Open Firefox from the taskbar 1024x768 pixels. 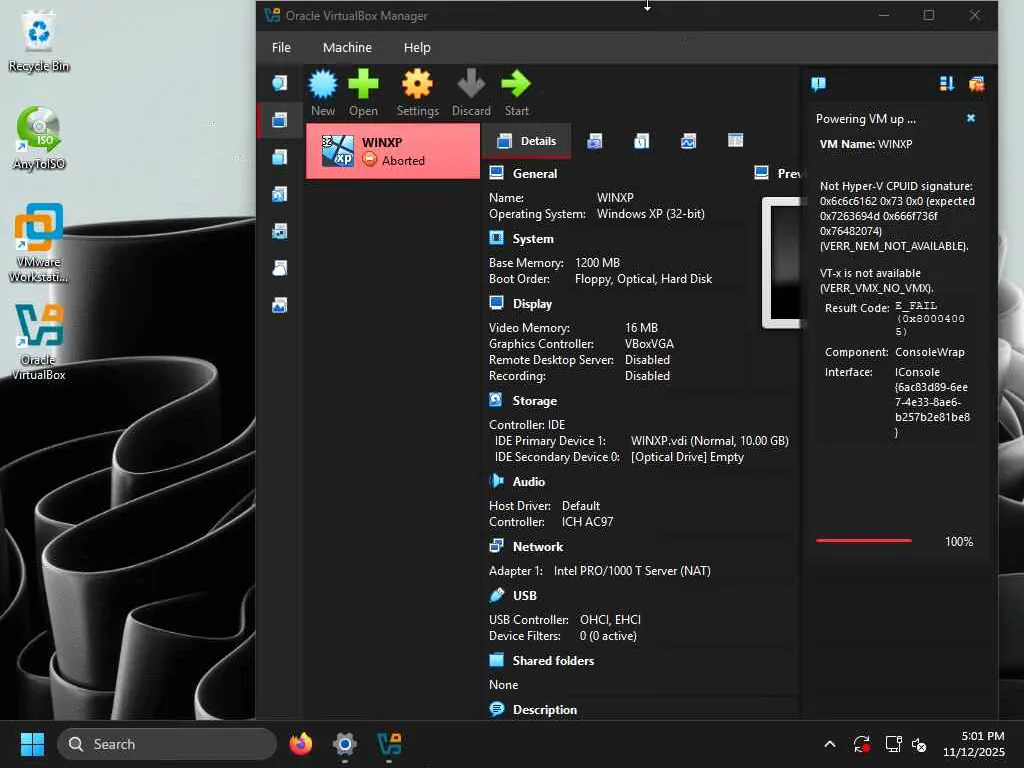click(300, 744)
